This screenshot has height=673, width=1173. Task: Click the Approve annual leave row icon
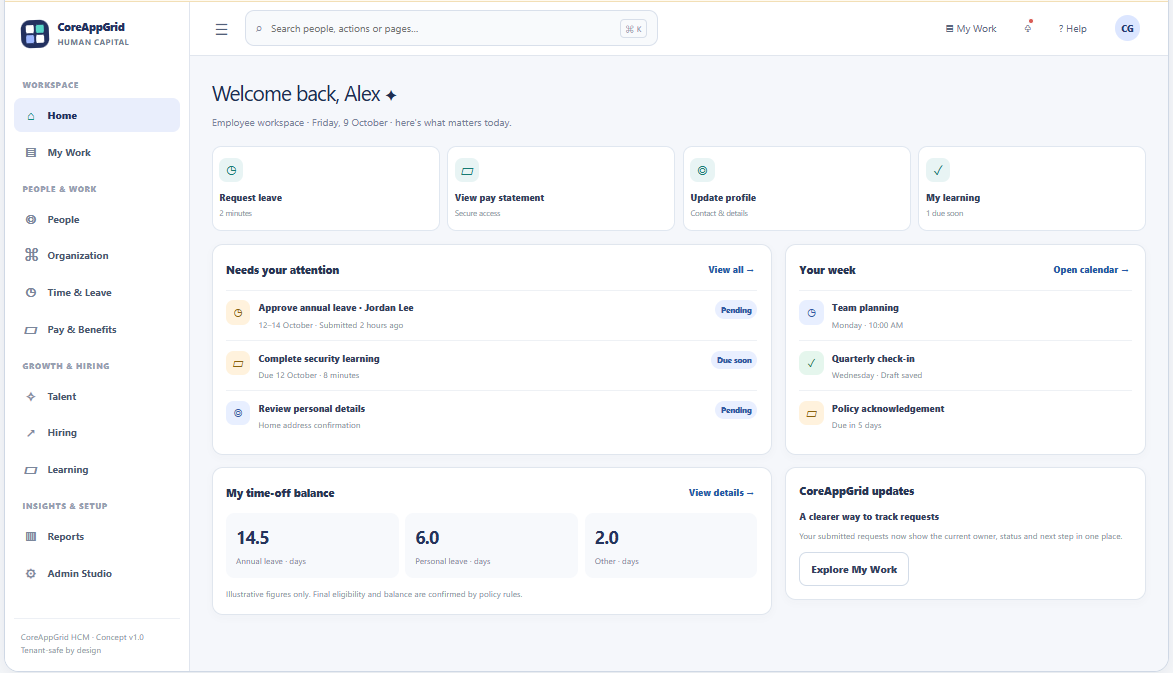[238, 313]
